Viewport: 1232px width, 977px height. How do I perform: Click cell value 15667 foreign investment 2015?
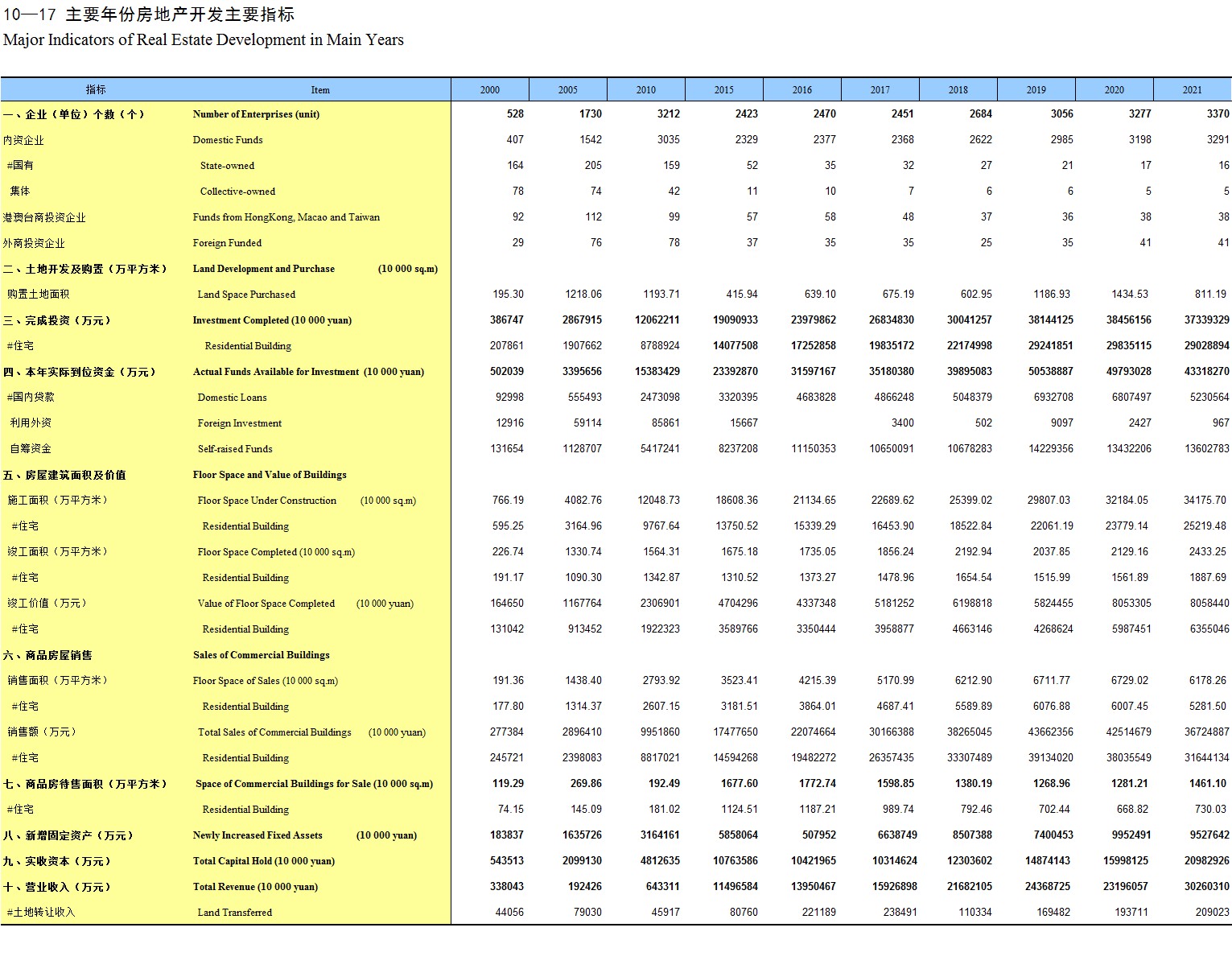(x=744, y=423)
